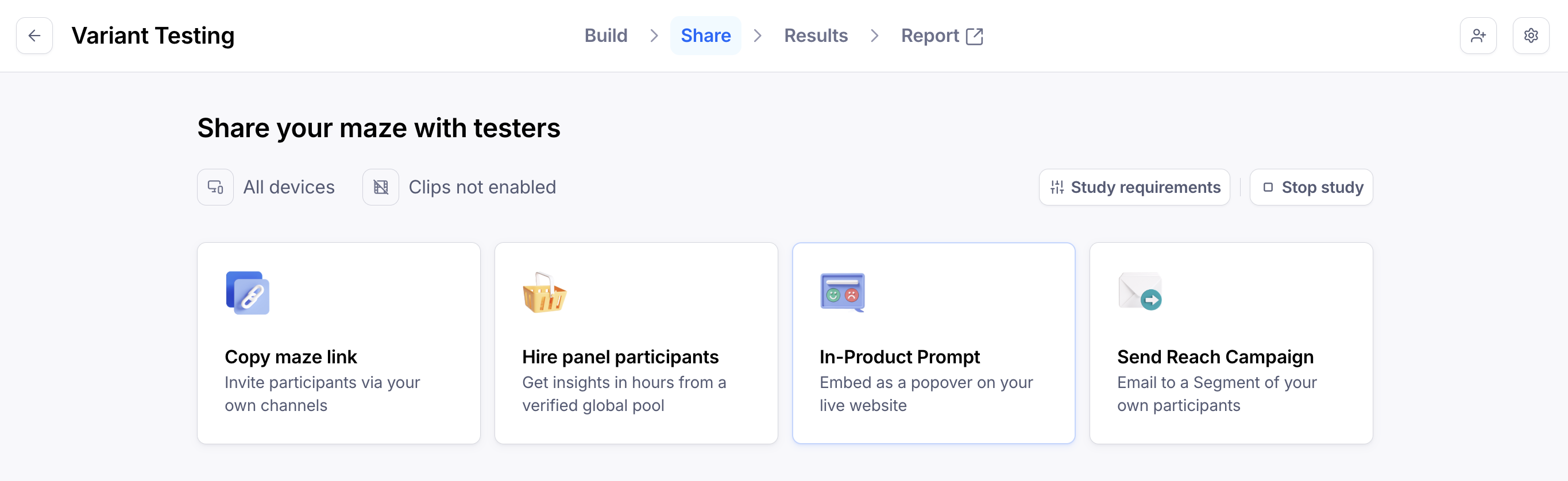The image size is (1568, 481).
Task: Go to the Build step
Action: [x=605, y=36]
